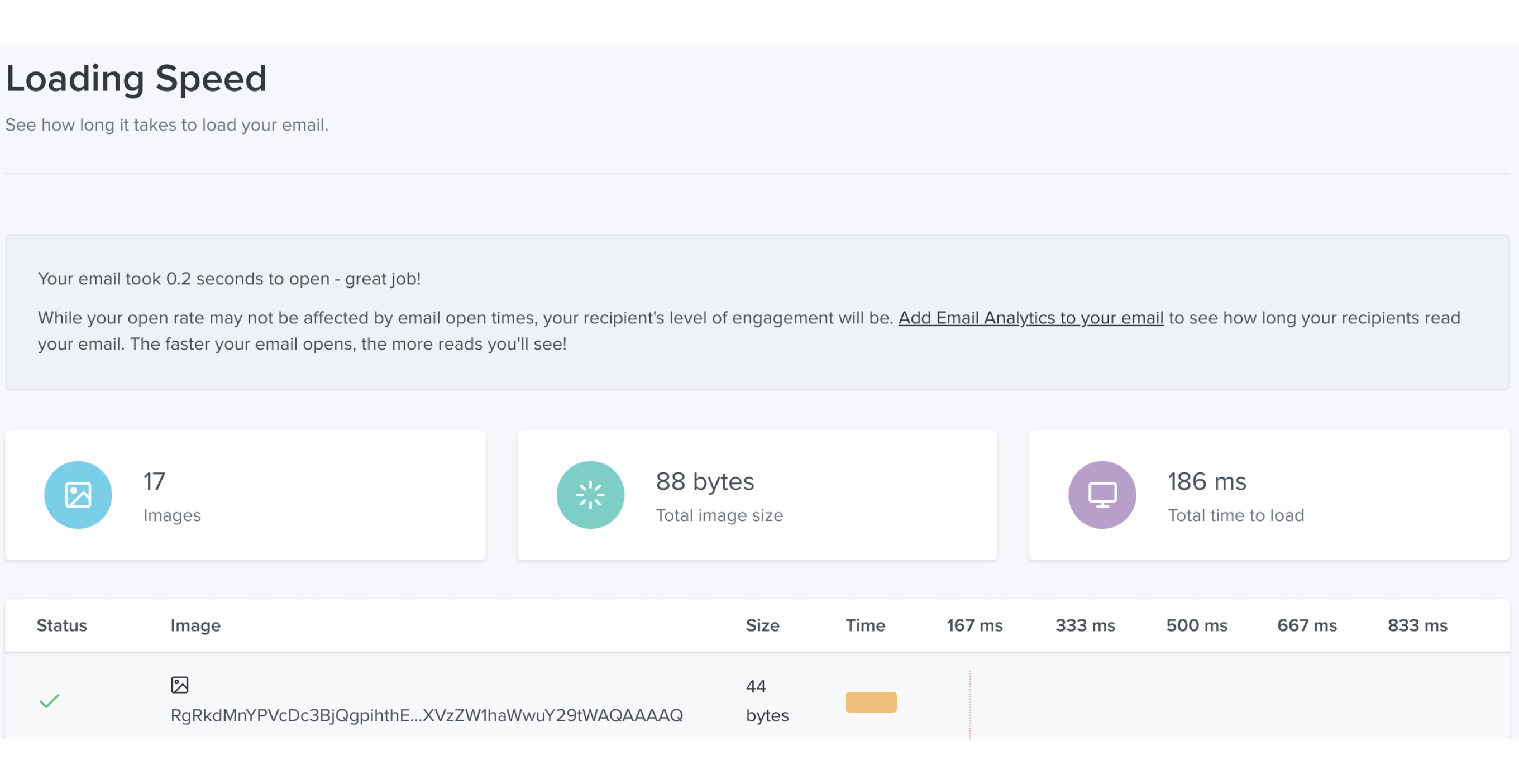Click the 500 ms timeline marker

[1196, 625]
